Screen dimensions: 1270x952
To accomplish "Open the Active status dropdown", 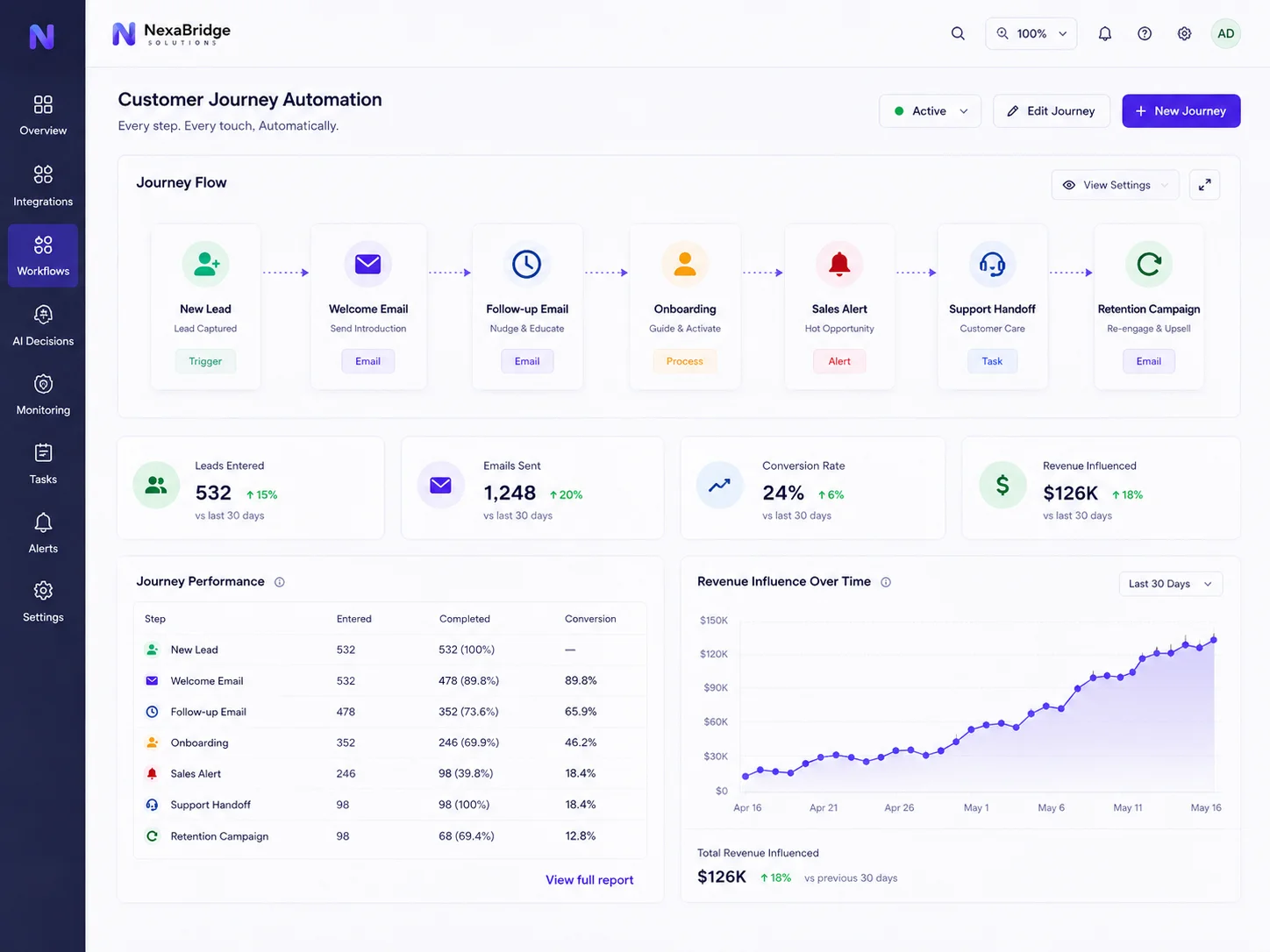I will (x=930, y=111).
